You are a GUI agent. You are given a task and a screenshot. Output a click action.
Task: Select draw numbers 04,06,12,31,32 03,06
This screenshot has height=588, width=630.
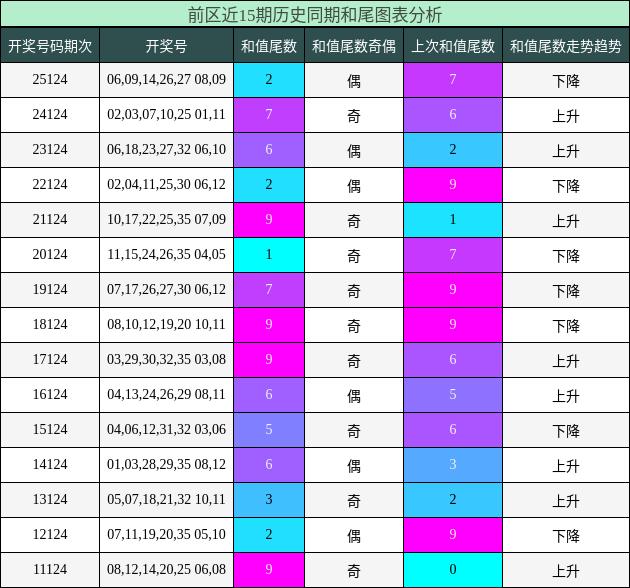166,429
